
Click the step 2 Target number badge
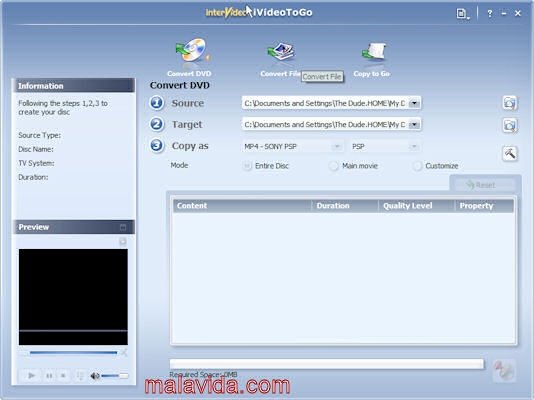point(157,124)
